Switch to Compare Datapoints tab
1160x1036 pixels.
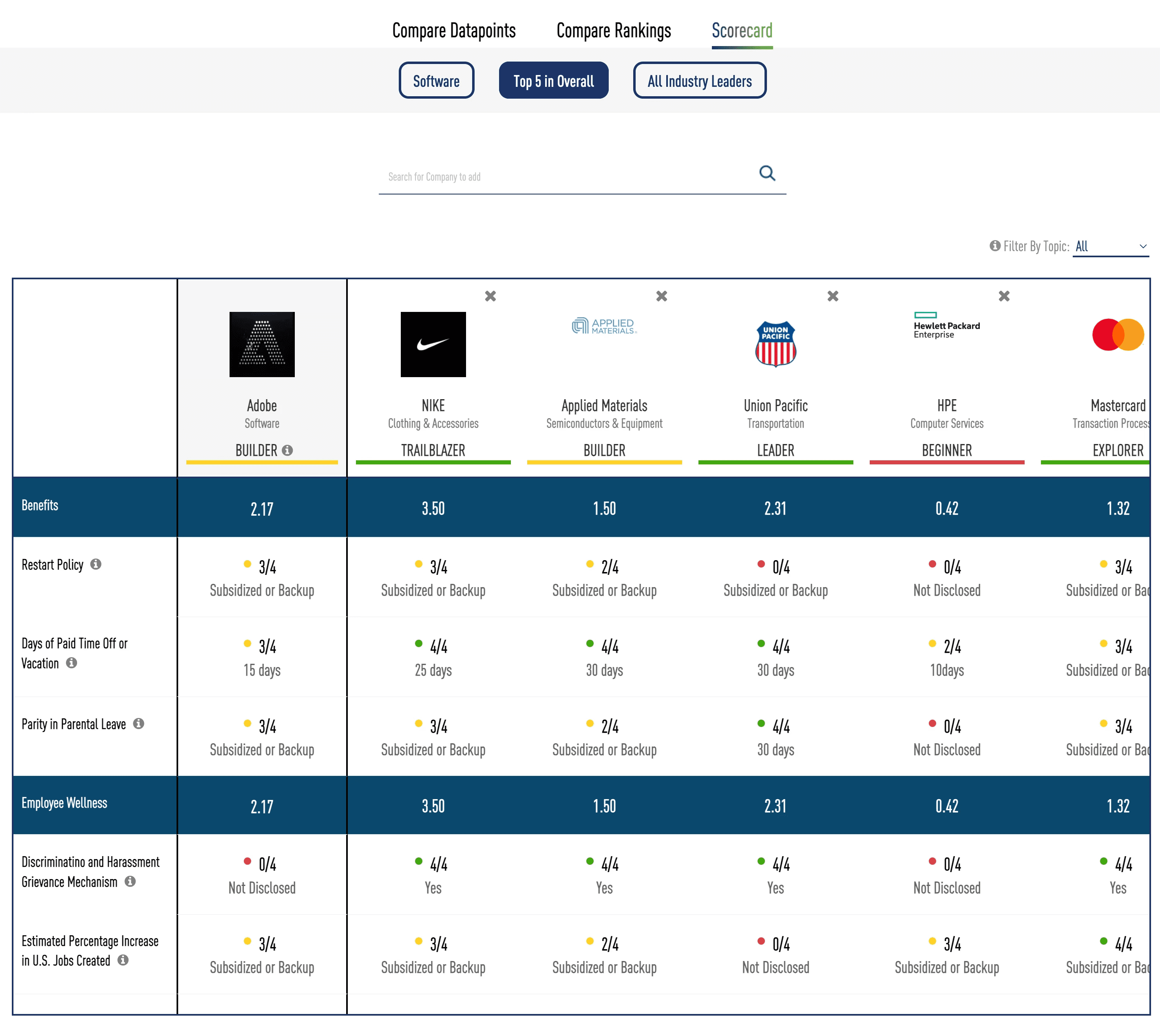(x=454, y=31)
